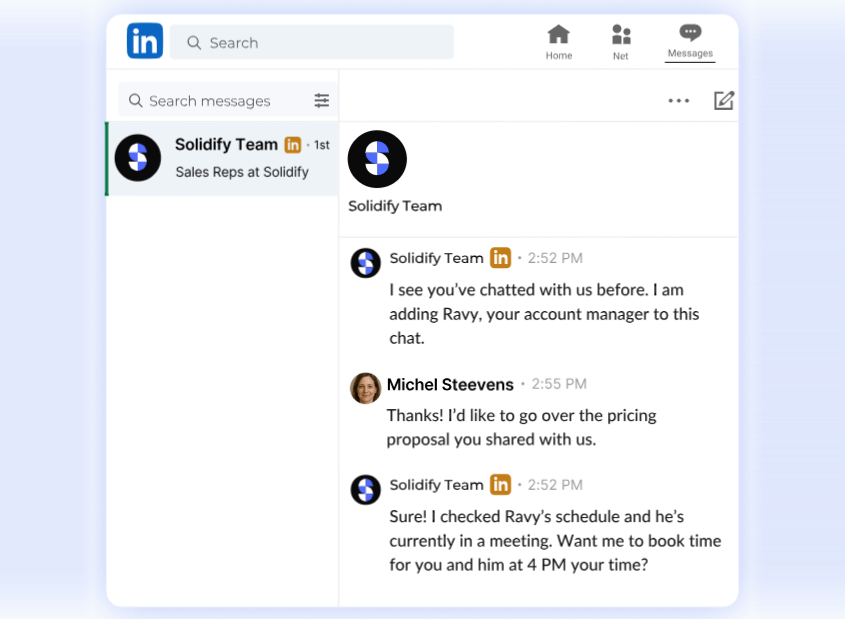
Task: Click the message 'I see you've chatted with us before'
Action: 544,314
